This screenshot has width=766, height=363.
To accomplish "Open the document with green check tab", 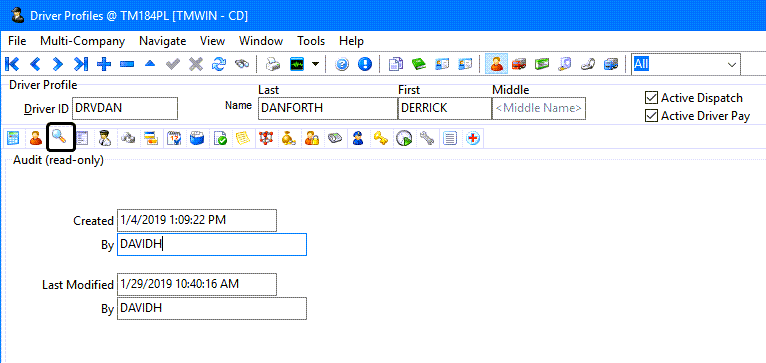I will [220, 139].
